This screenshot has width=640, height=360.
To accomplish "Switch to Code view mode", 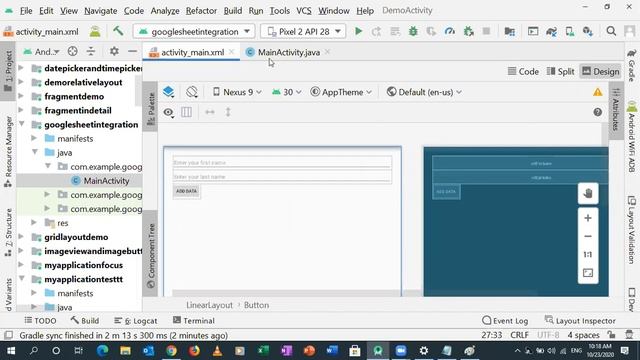I will tap(523, 71).
